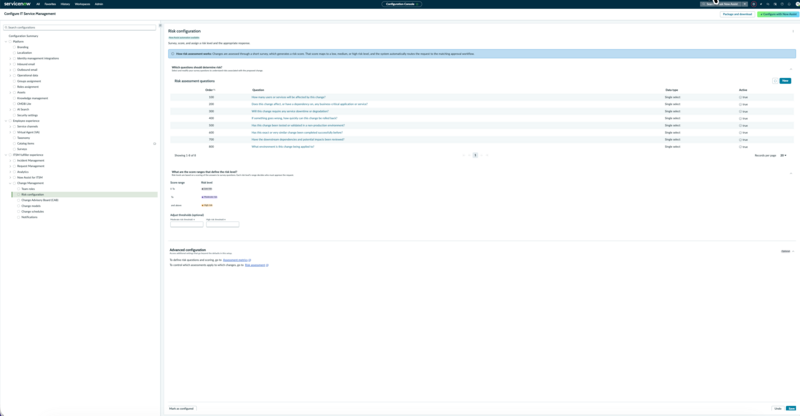Expand the Inbound email node
800x416 pixels.
coord(10,64)
